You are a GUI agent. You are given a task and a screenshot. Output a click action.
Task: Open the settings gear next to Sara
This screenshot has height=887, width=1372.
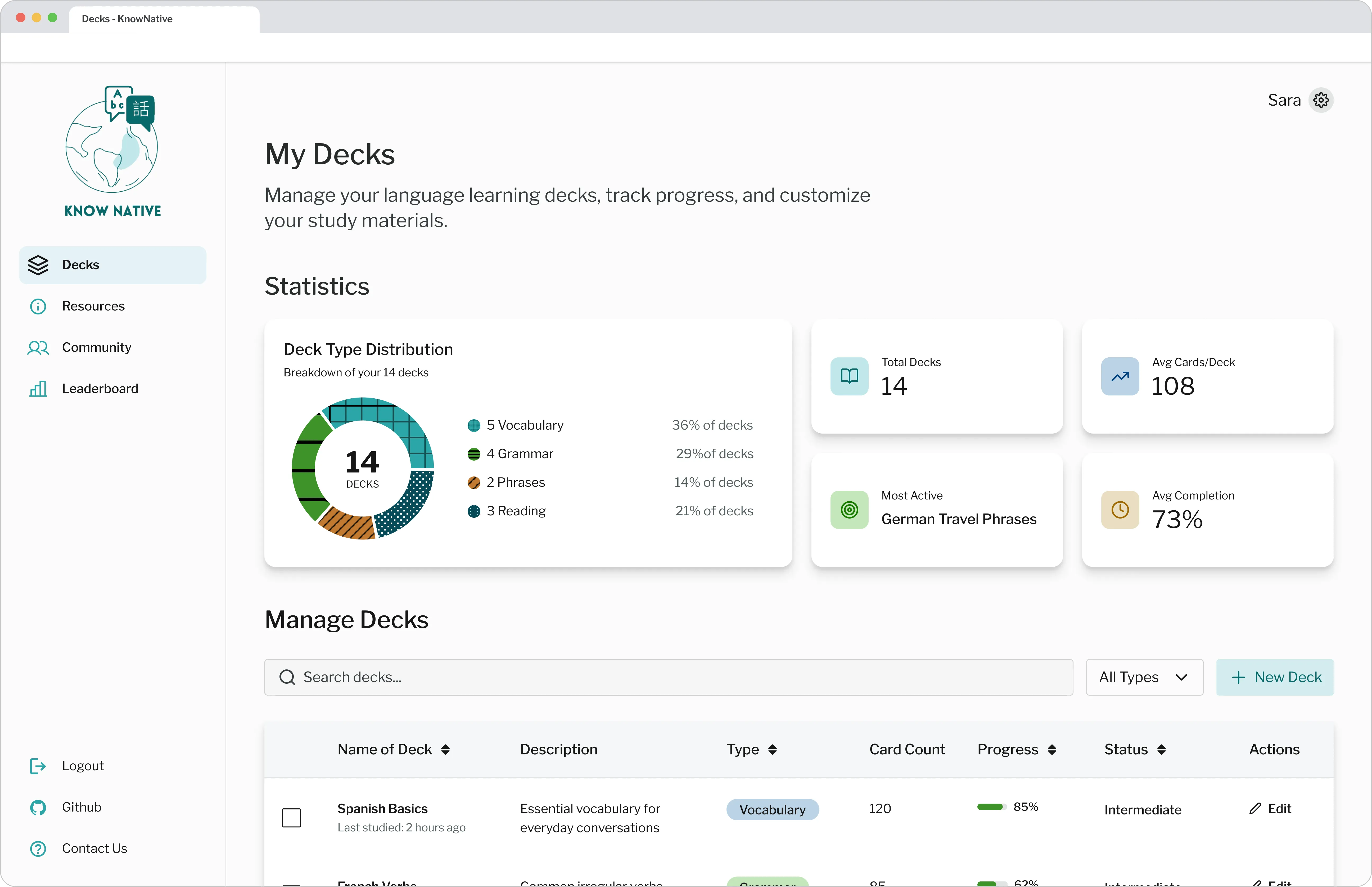point(1321,100)
